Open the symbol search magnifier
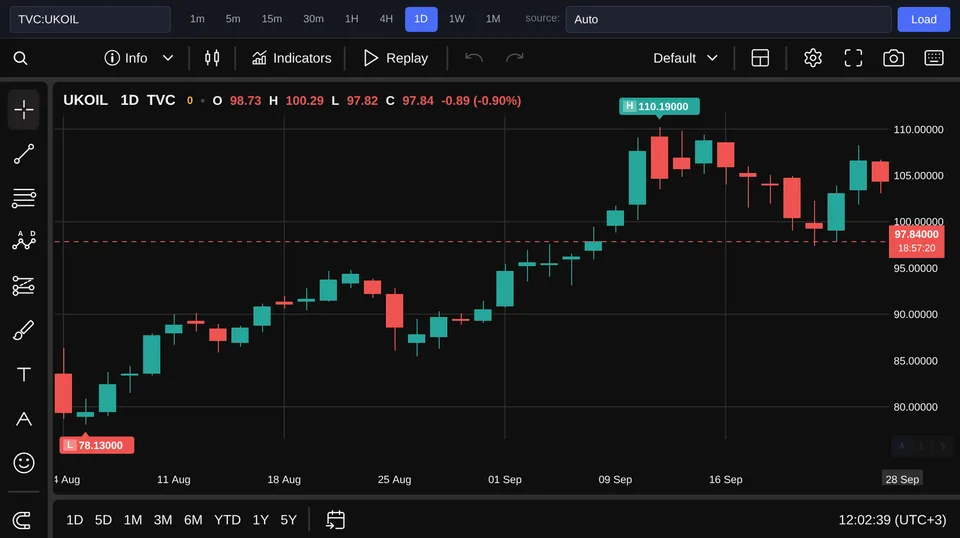This screenshot has height=538, width=960. [20, 58]
